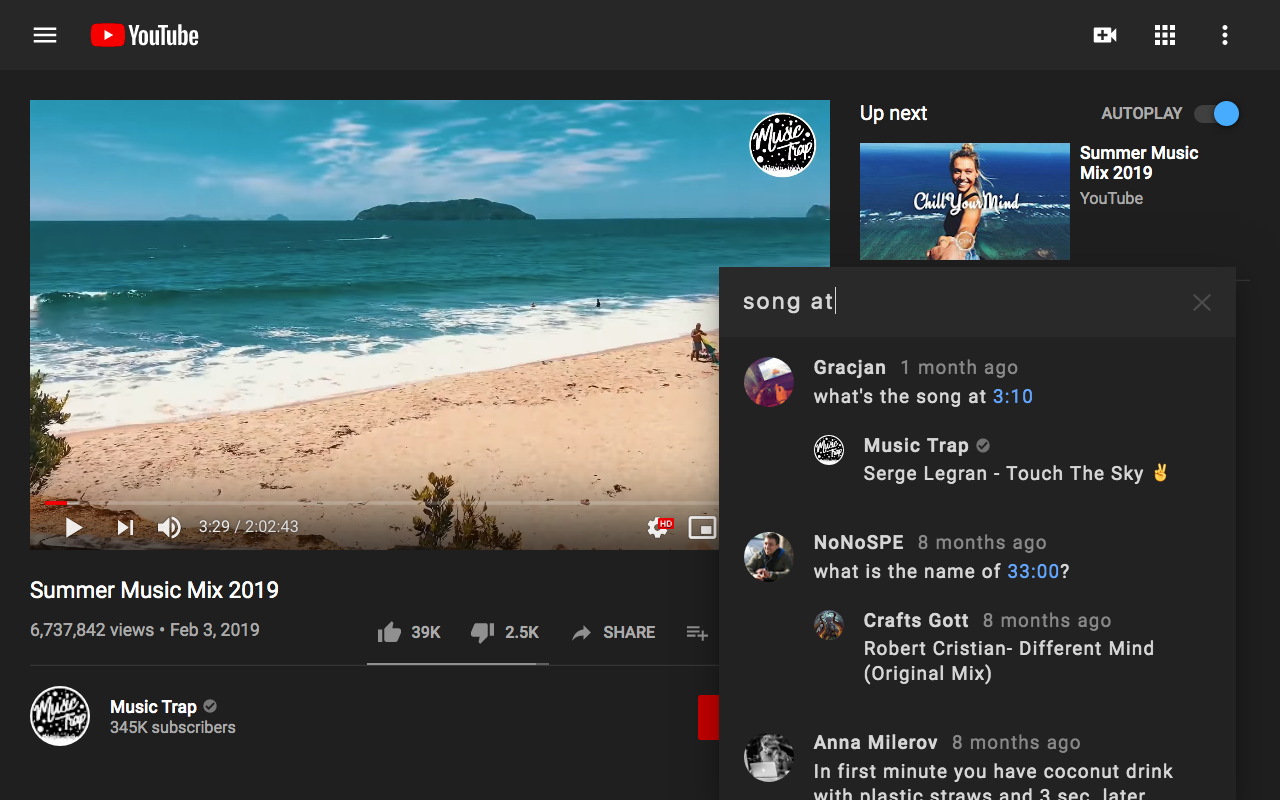Click the '1 month ago' comment timestamp
Viewport: 1280px width, 800px height.
959,367
